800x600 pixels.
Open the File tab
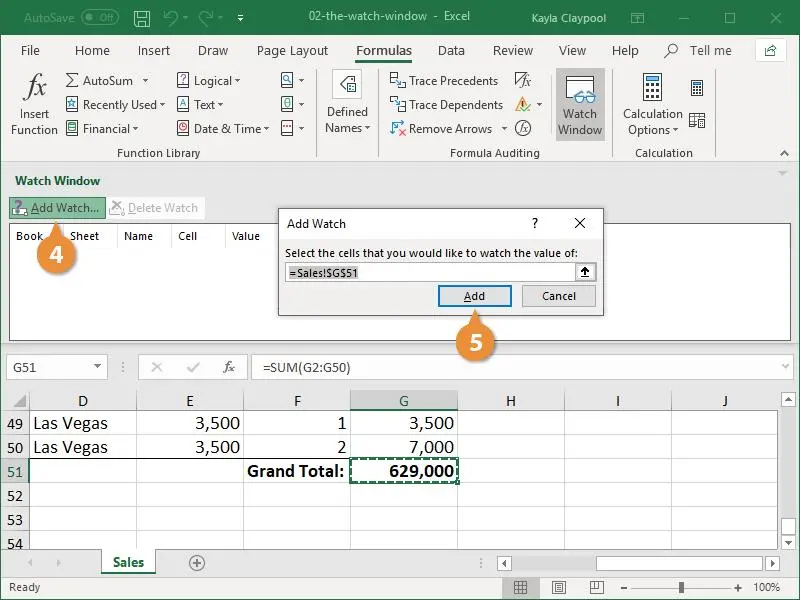[30, 51]
